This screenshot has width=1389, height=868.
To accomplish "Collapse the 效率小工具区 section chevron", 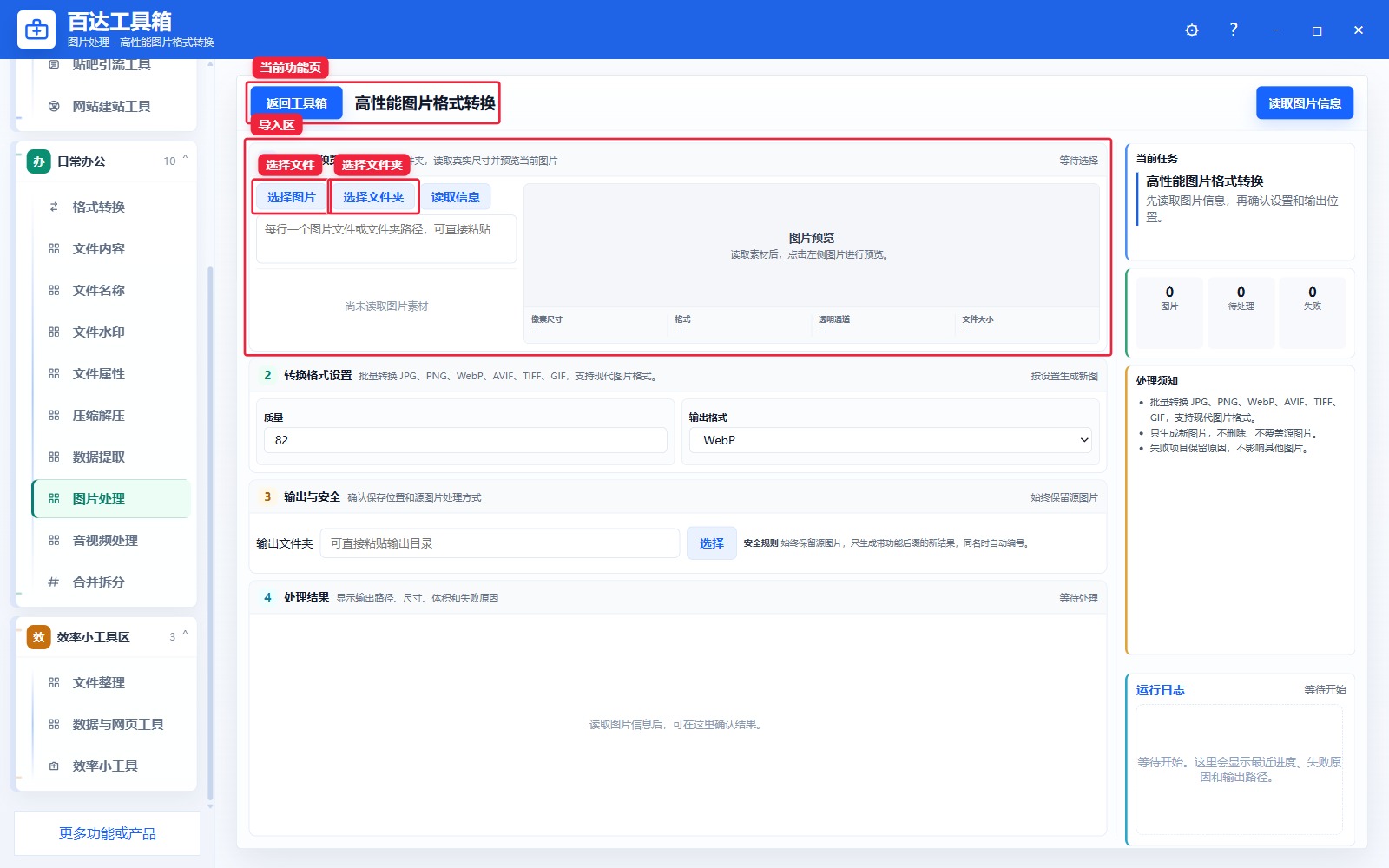I will click(x=185, y=635).
